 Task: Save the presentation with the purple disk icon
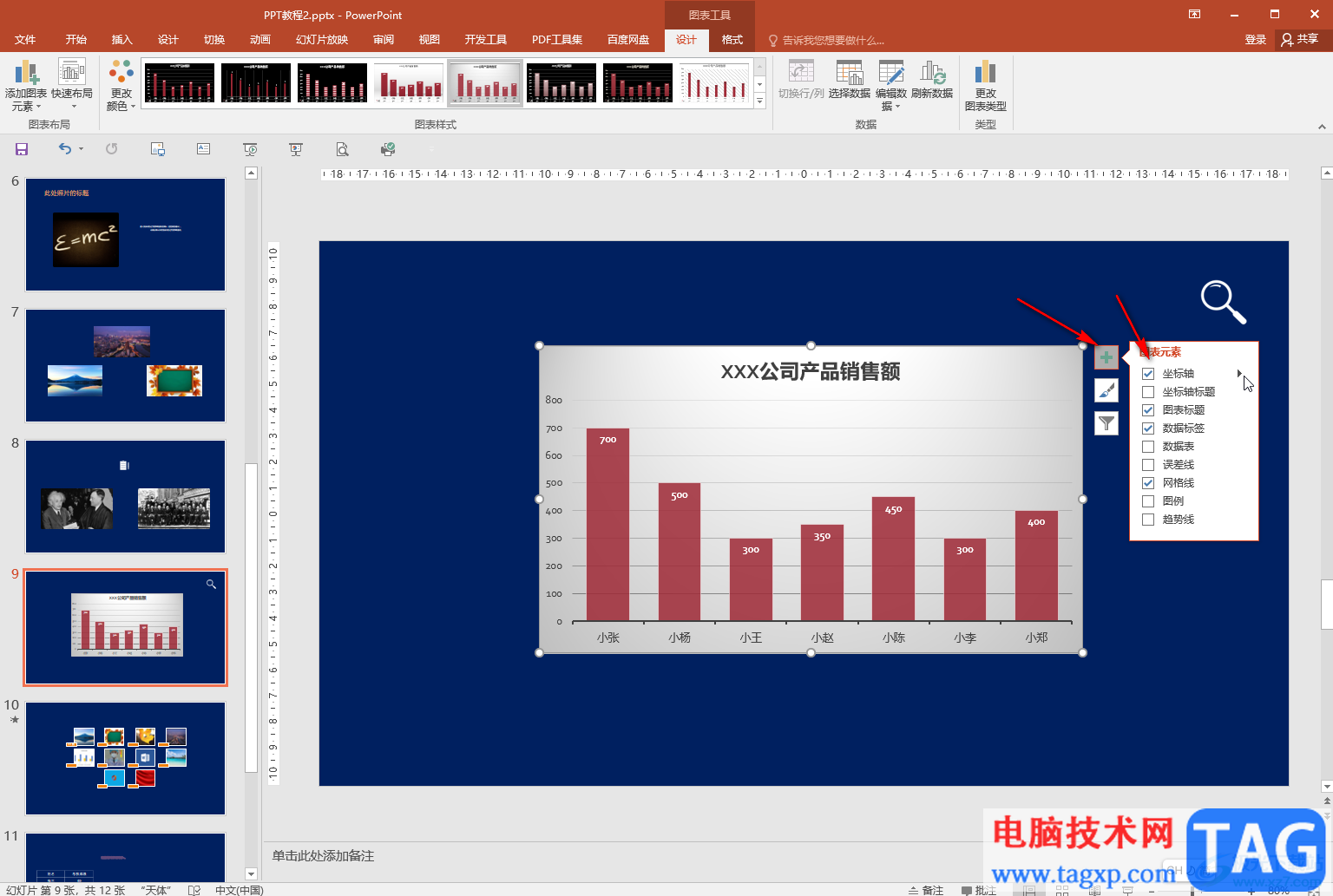click(x=22, y=149)
